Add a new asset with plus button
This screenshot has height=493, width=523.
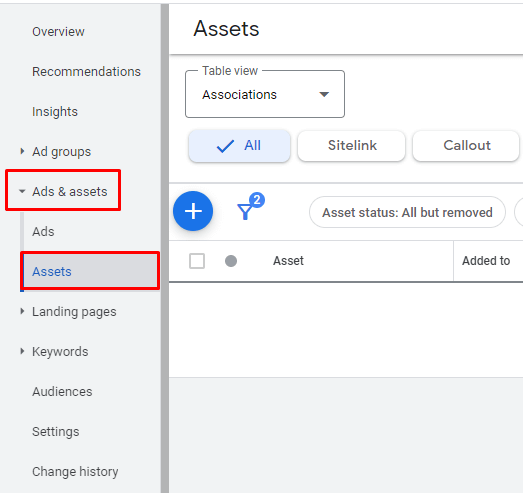(193, 211)
